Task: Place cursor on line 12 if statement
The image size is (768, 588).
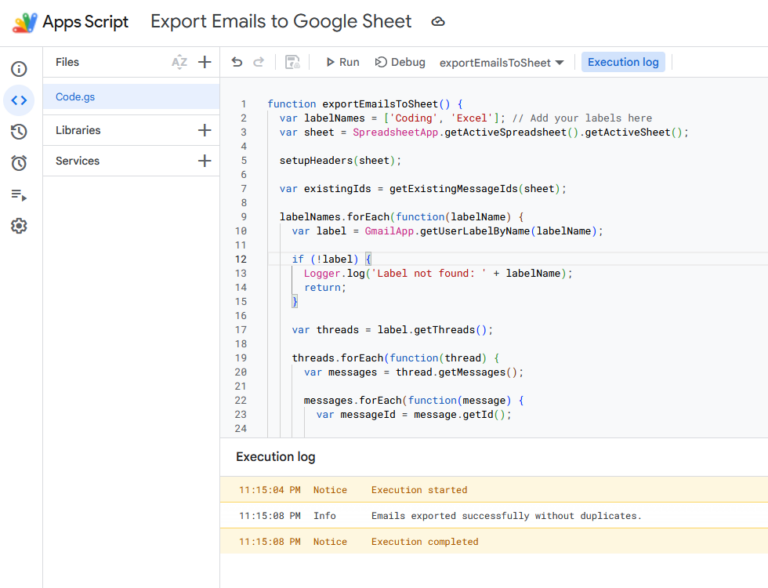Action: click(332, 259)
